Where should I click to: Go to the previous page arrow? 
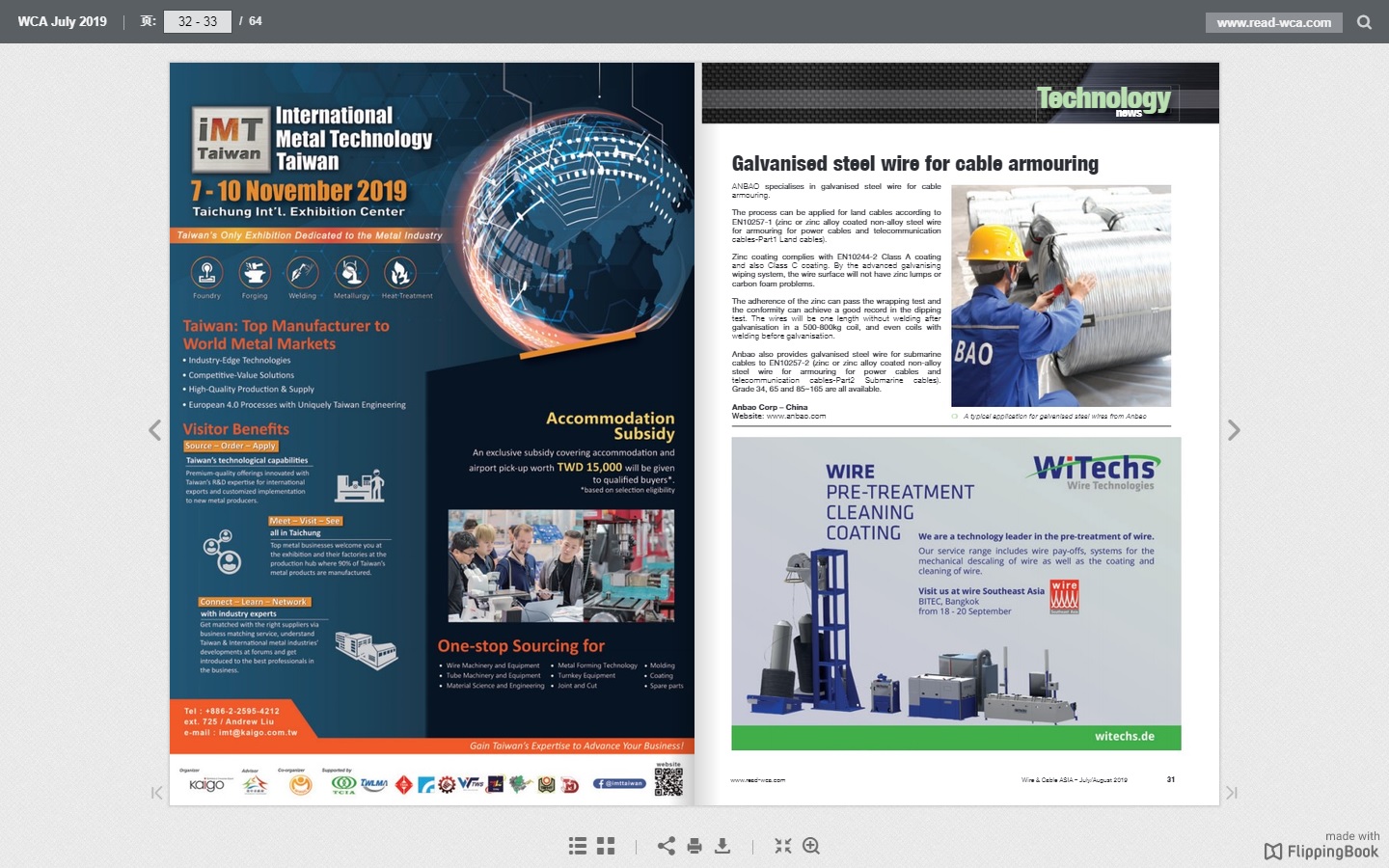click(x=155, y=430)
